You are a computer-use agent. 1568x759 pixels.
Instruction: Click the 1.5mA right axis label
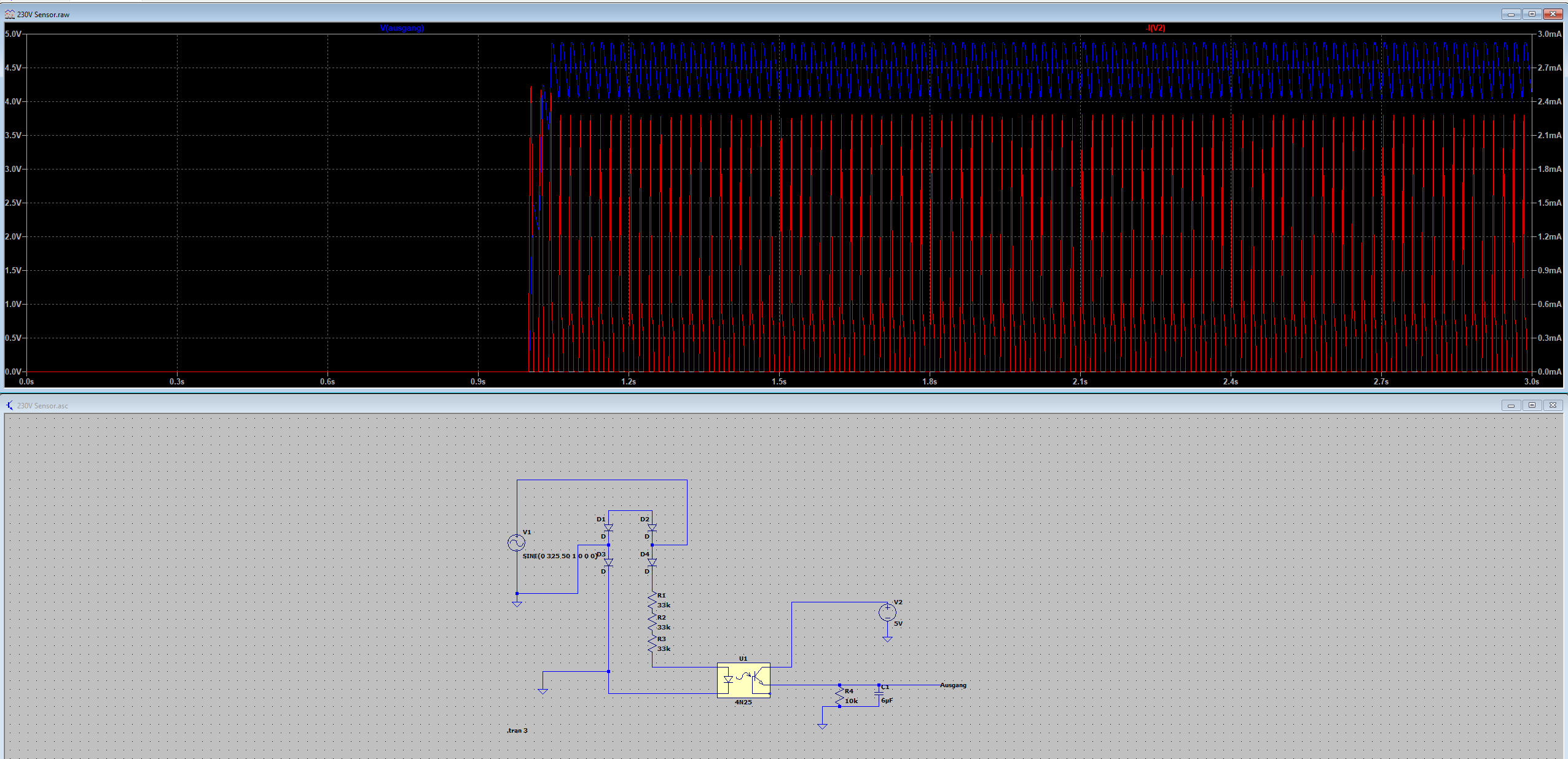point(1550,203)
